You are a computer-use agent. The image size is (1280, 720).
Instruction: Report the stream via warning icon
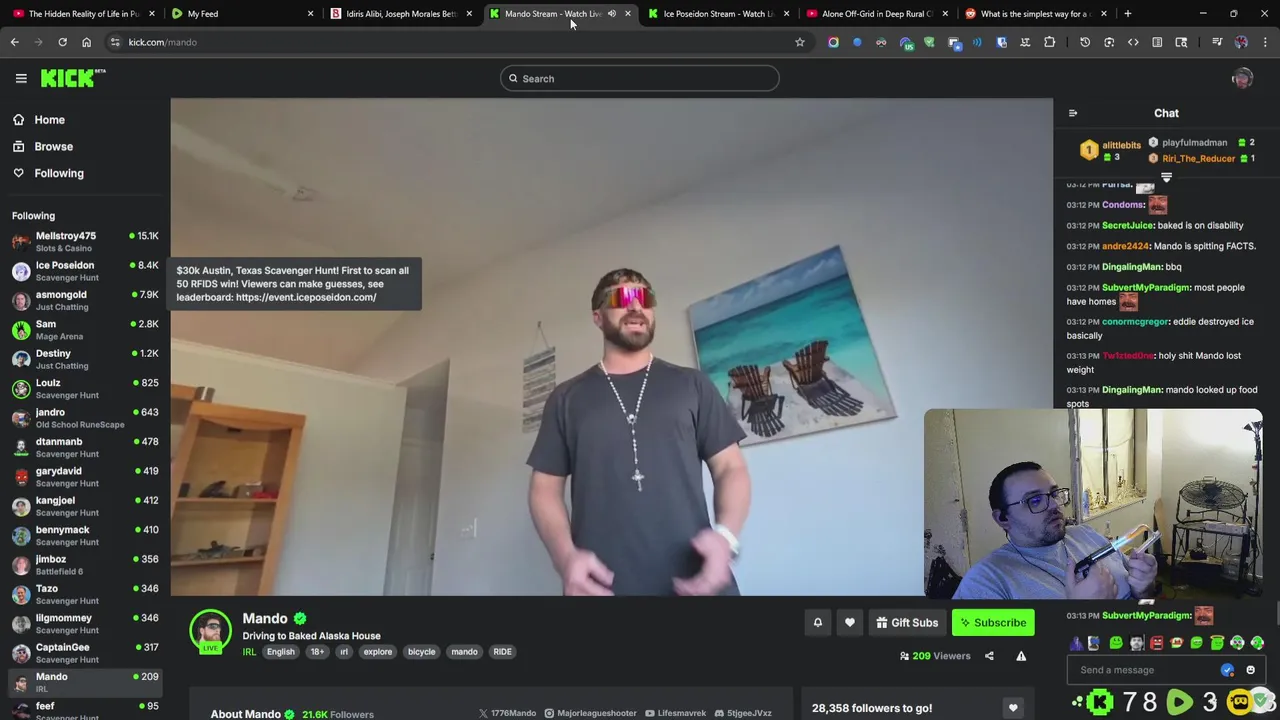click(1021, 656)
